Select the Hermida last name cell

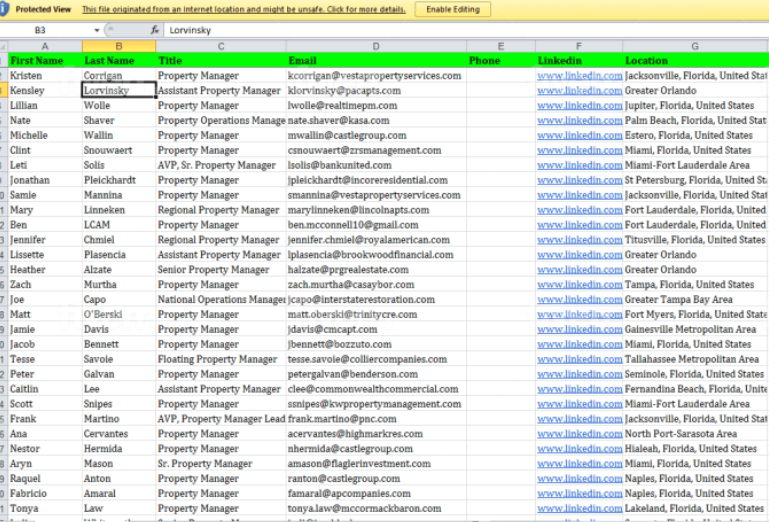coord(119,448)
